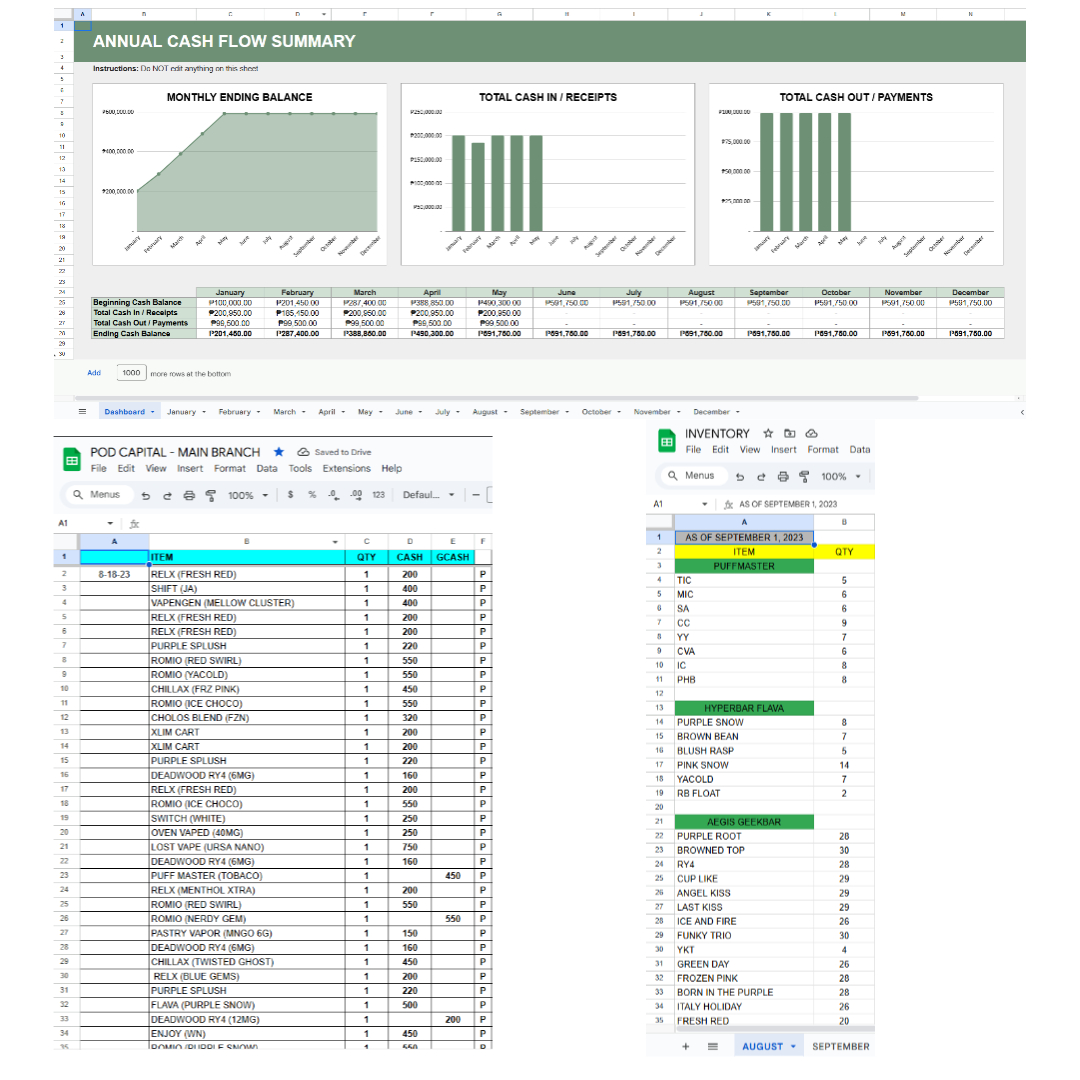Screen dimensions: 1080x1080
Task: Click the Saved to Drive cloud icon
Action: [303, 452]
